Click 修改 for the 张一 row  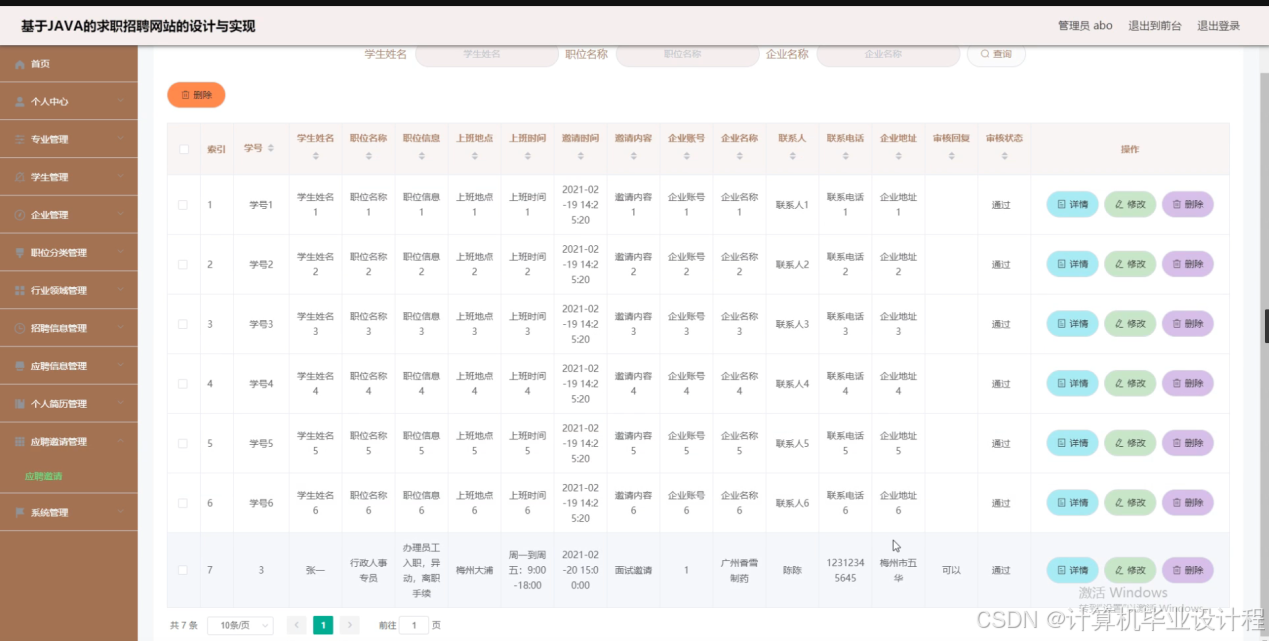[x=1130, y=570]
